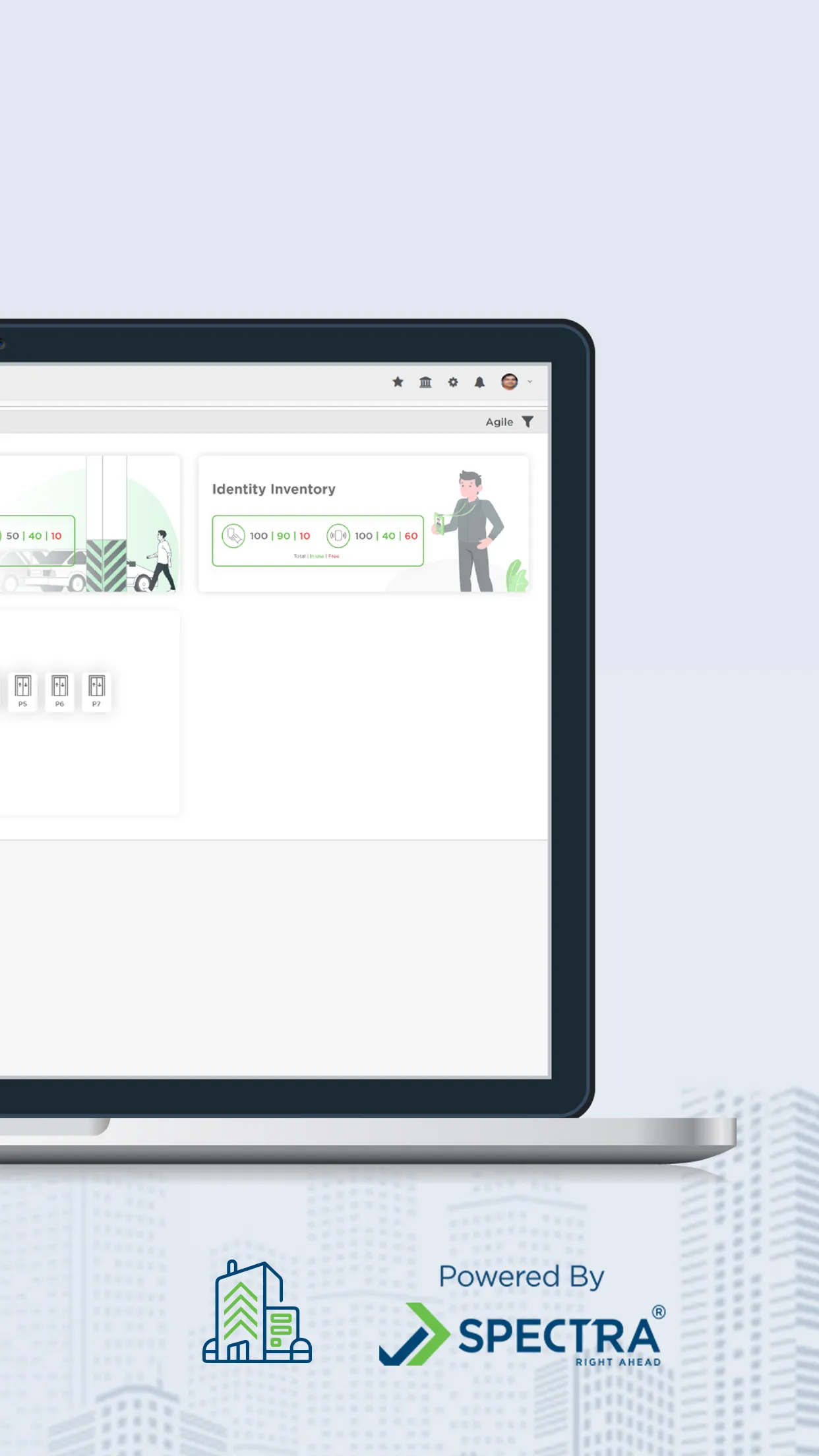Click the user profile avatar

click(510, 381)
